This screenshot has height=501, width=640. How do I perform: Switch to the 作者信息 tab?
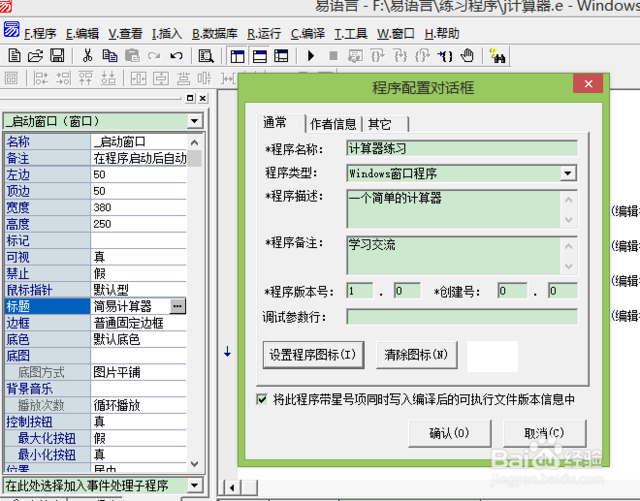tap(333, 124)
